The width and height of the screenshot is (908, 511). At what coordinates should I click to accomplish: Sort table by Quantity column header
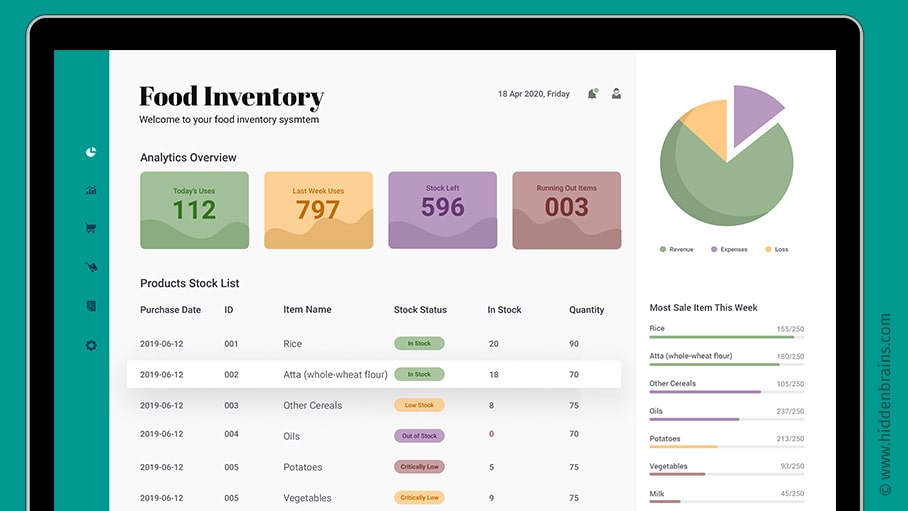586,310
